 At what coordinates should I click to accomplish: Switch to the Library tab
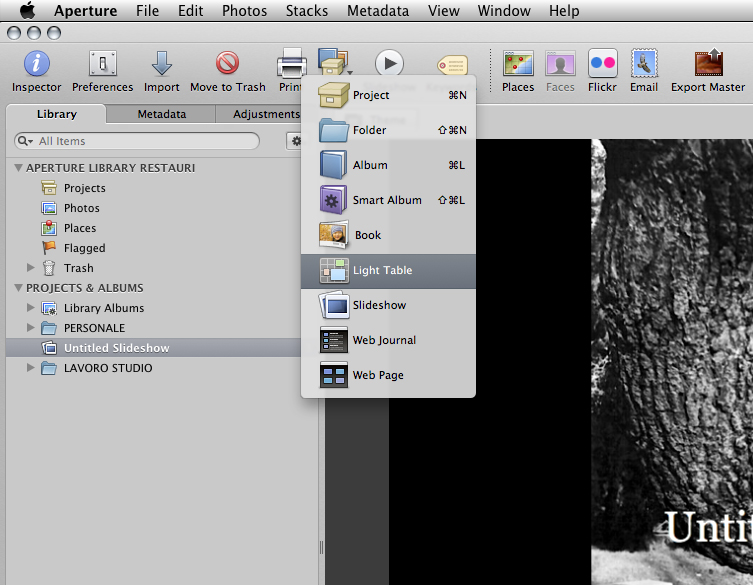[x=57, y=114]
